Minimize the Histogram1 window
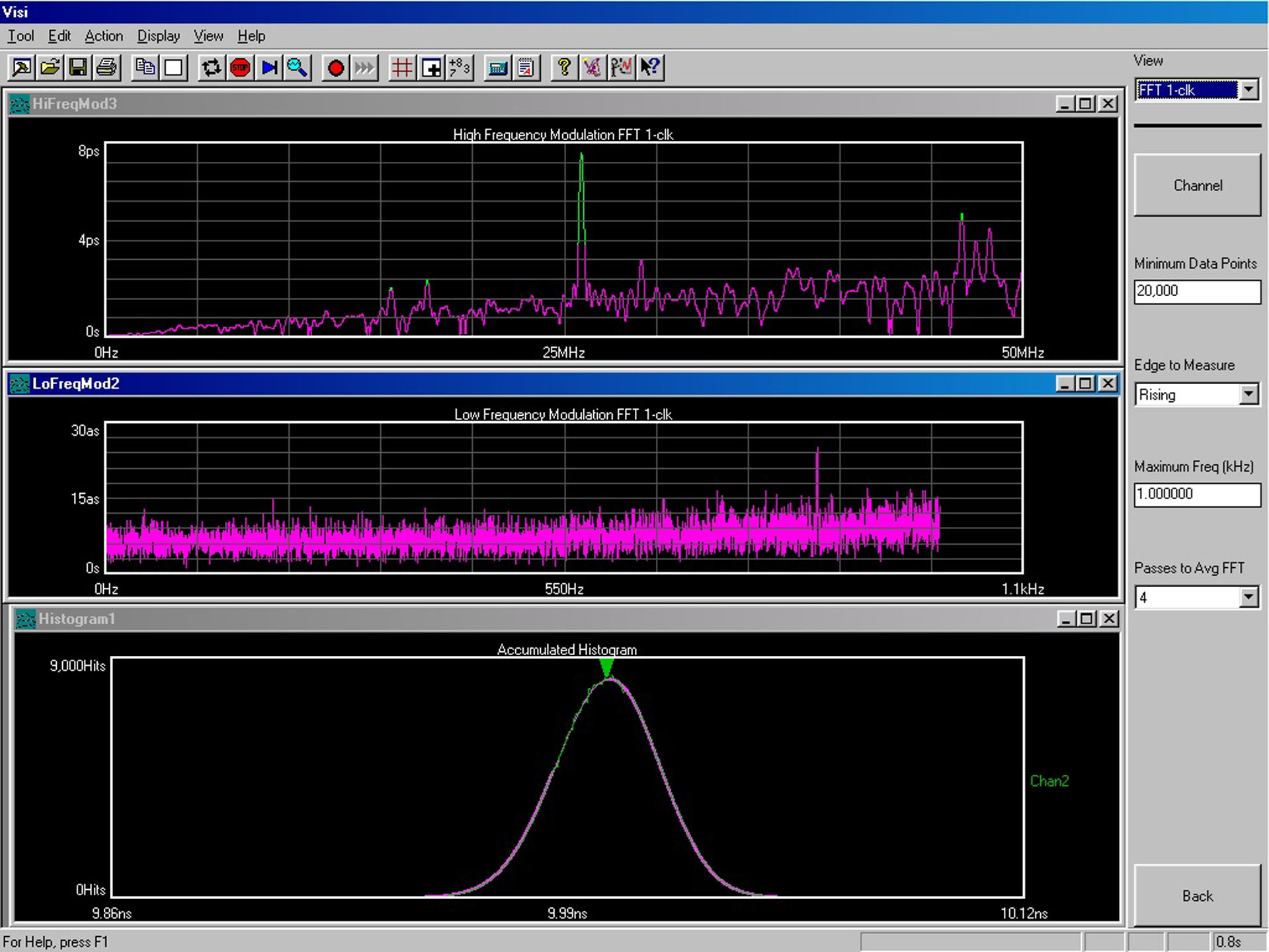 click(1065, 619)
